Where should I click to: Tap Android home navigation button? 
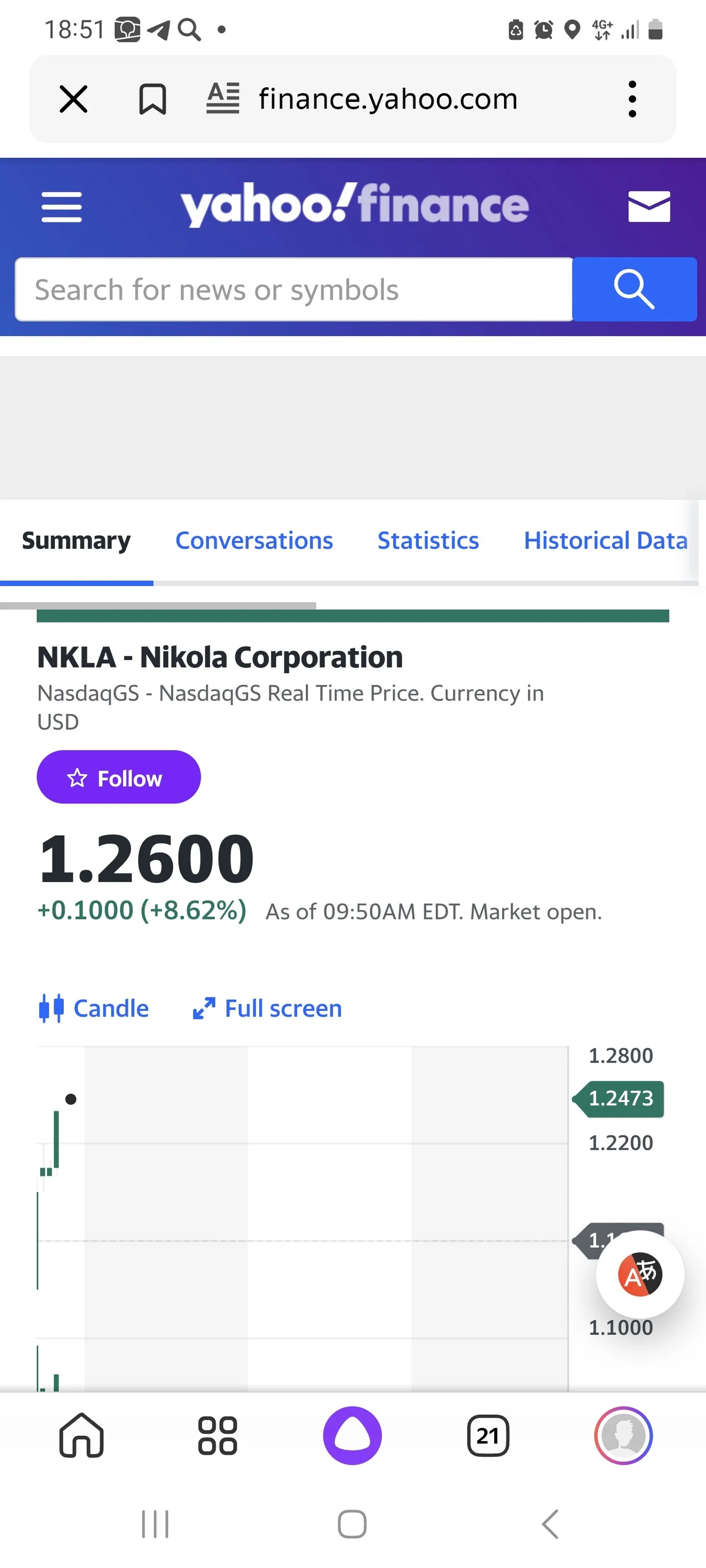coord(352,1524)
